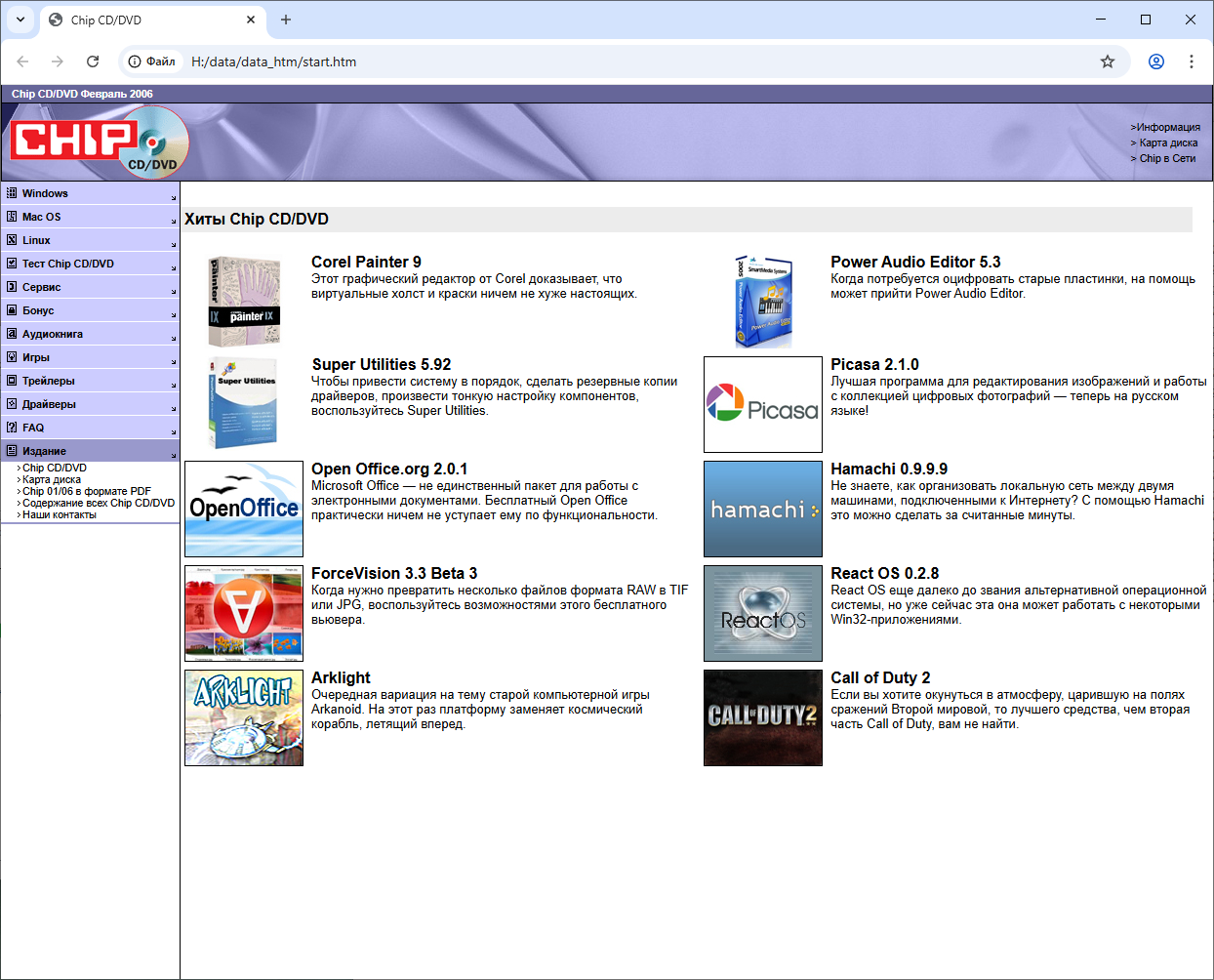Open the React OS 0.2.8 title link
Image resolution: width=1214 pixels, height=980 pixels.
tap(884, 573)
